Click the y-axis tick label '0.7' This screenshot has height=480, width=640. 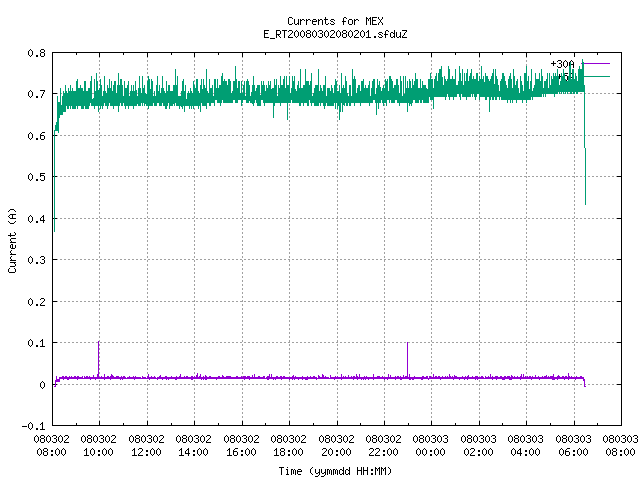click(x=37, y=94)
